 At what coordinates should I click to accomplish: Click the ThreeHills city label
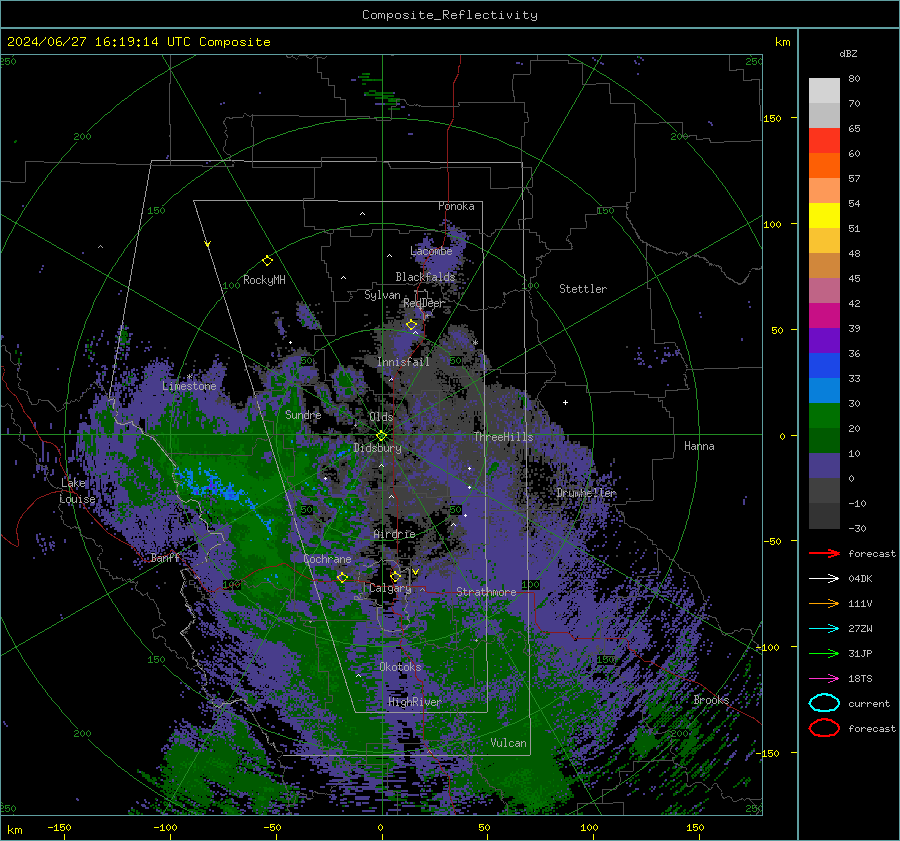503,437
